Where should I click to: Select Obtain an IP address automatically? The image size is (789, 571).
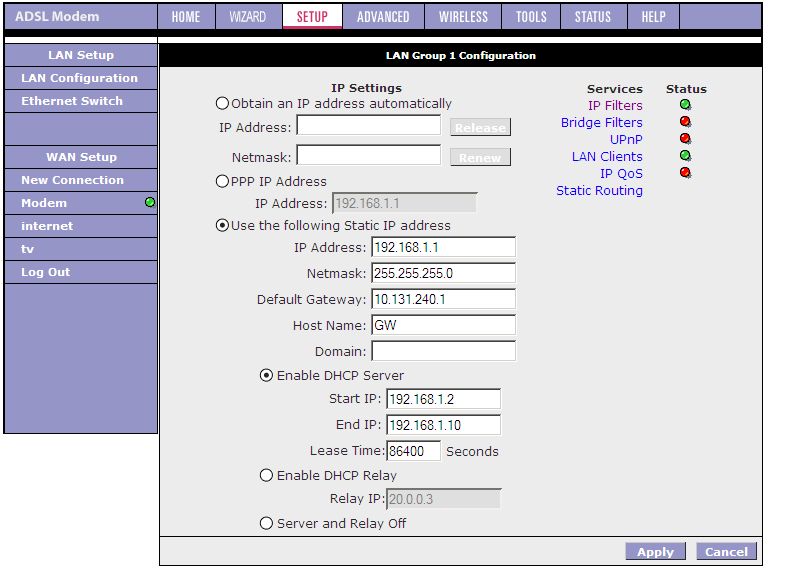point(222,104)
